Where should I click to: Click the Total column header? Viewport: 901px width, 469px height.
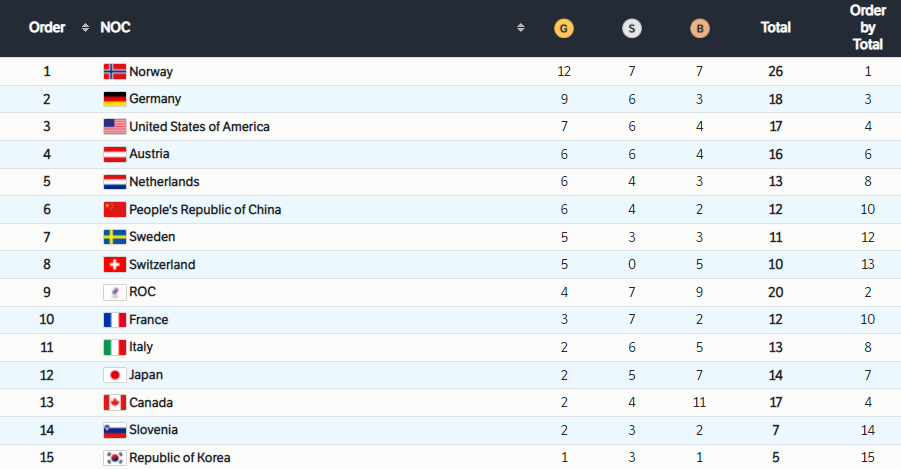(776, 28)
